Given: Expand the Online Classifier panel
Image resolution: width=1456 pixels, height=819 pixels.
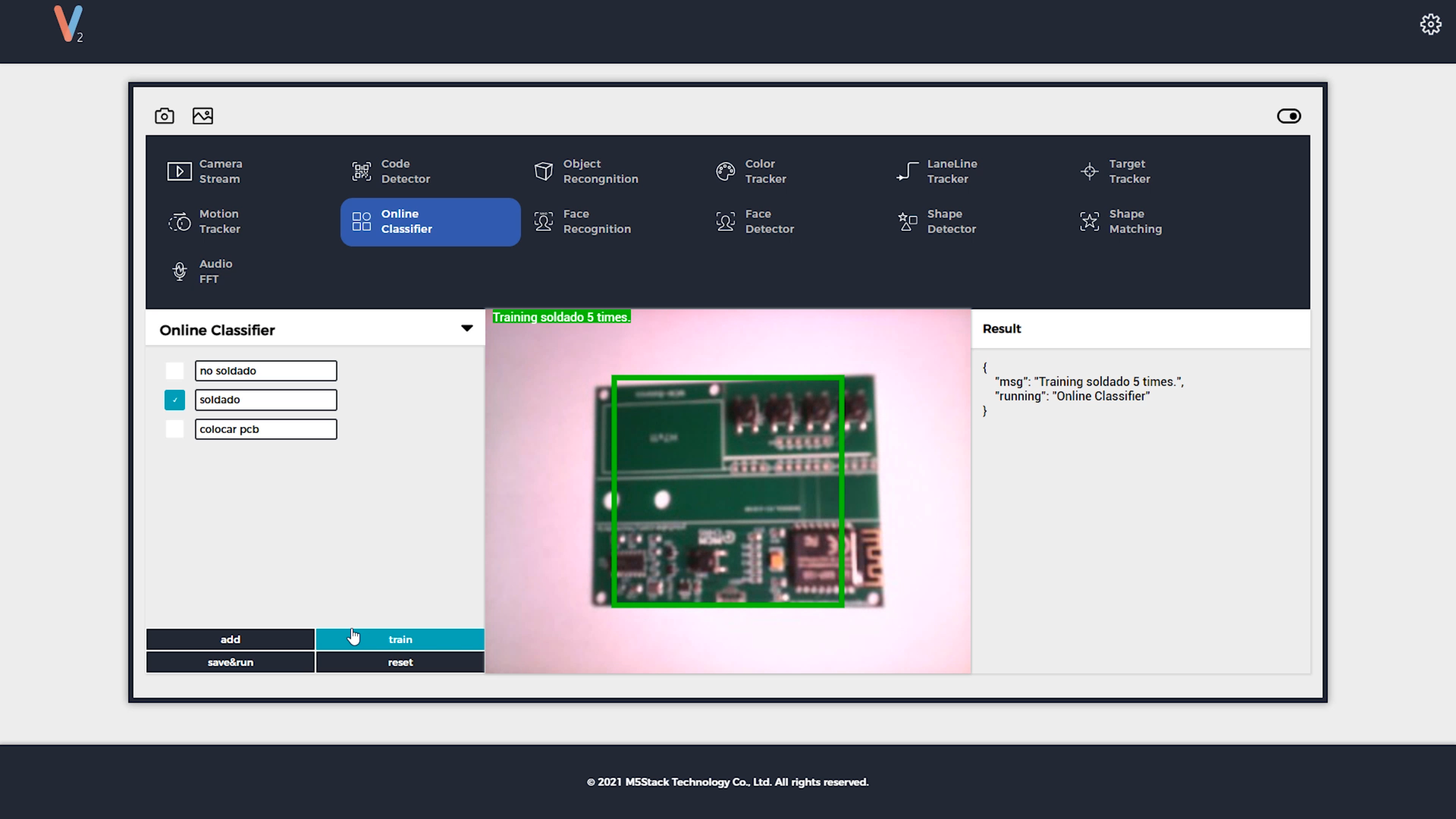Looking at the screenshot, I should [x=466, y=328].
